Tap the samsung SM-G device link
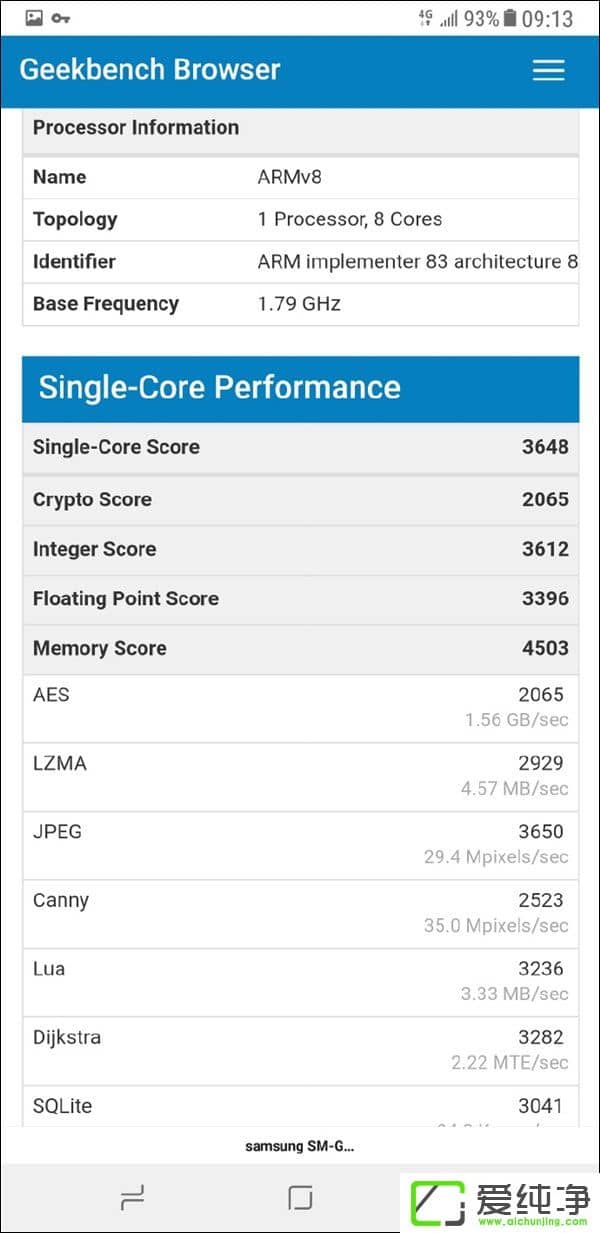 300,1146
